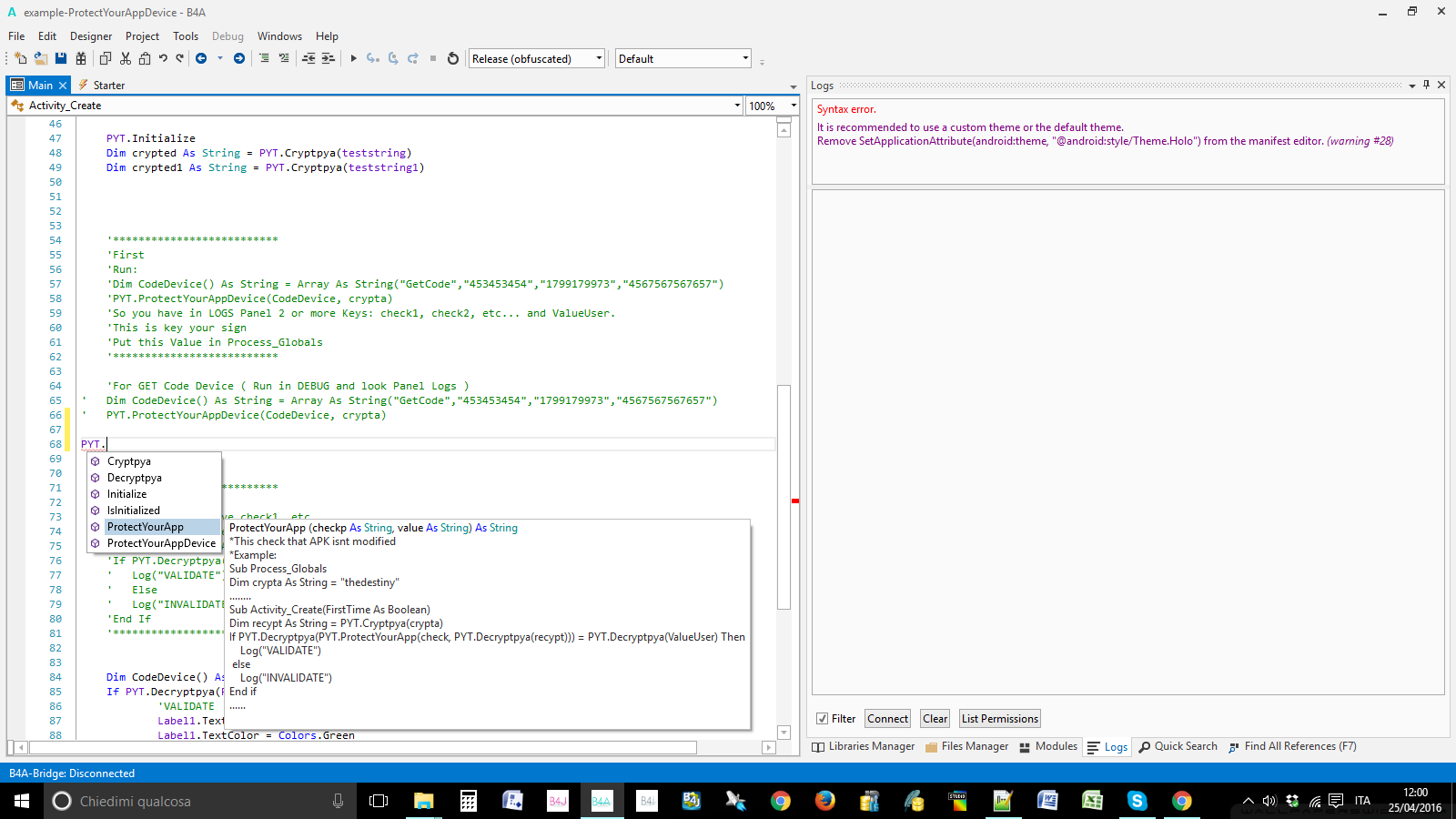This screenshot has height=819, width=1456.
Task: Click the Undo arrow icon
Action: click(x=163, y=58)
